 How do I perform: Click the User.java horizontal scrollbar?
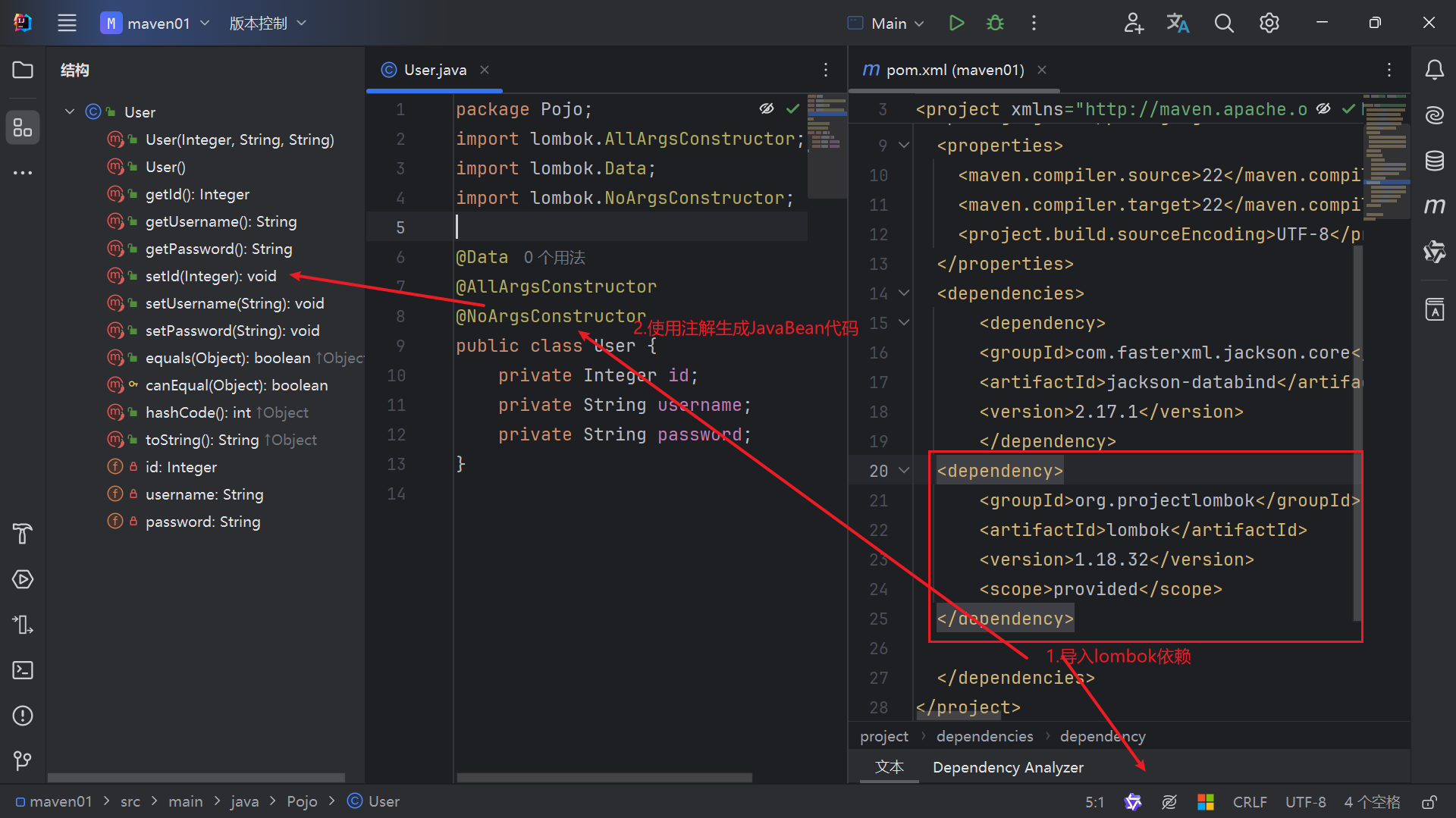pos(604,778)
